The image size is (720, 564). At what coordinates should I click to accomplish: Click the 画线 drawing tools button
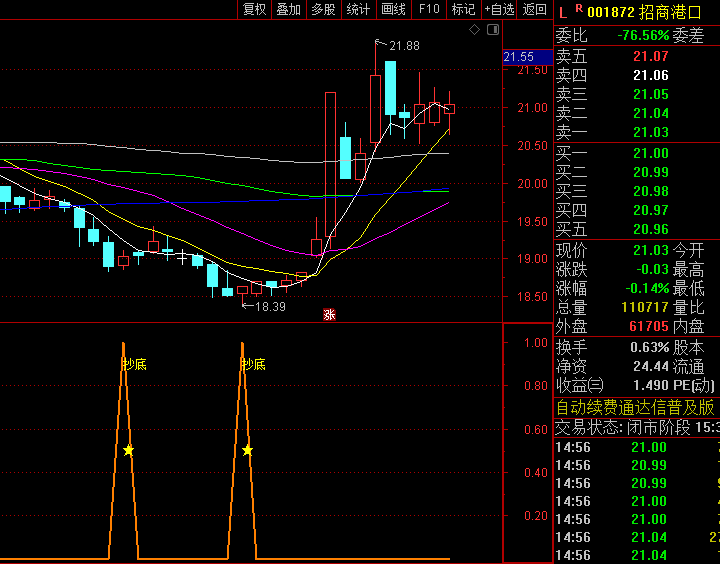pos(394,9)
